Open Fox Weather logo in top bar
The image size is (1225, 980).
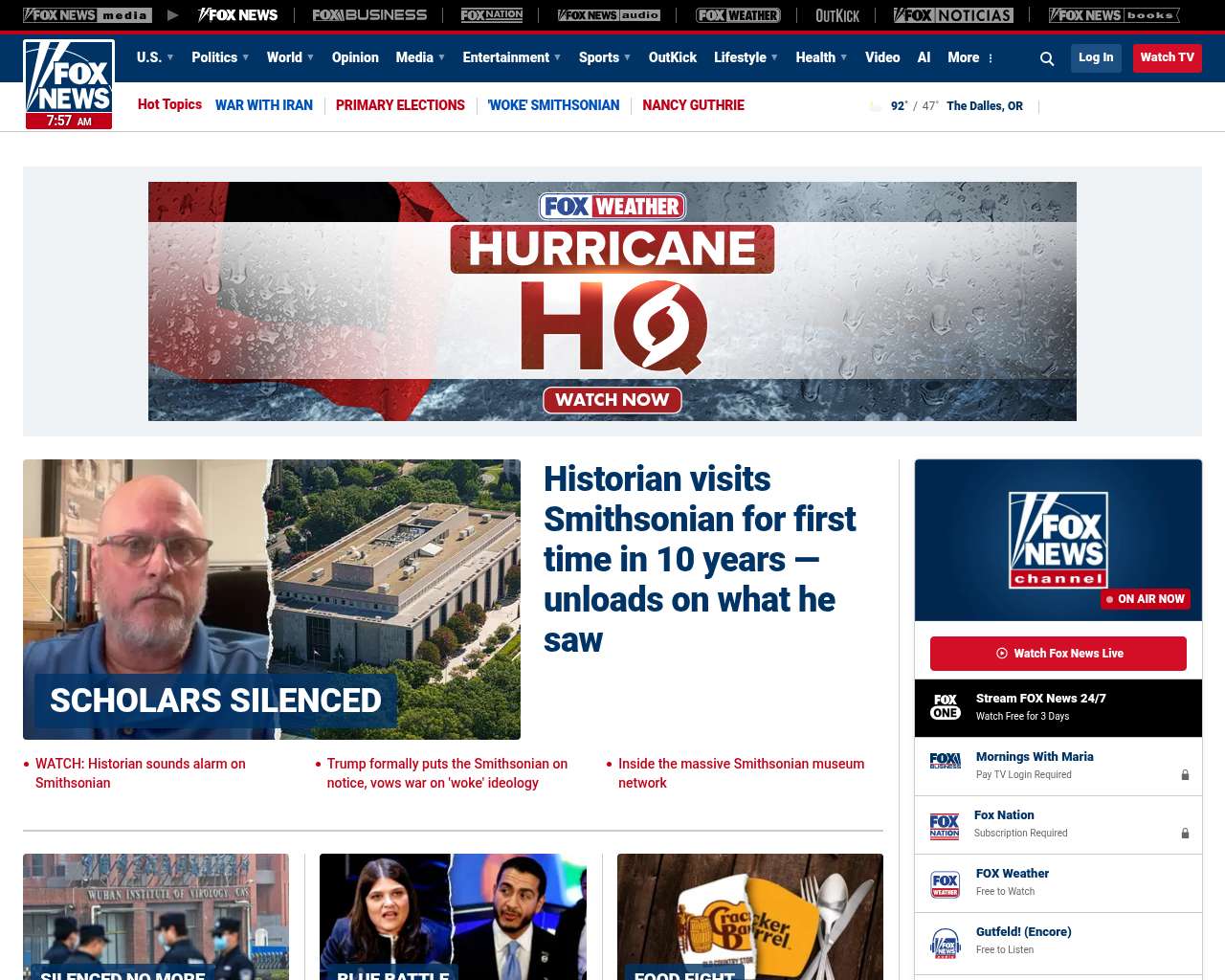coord(738,15)
